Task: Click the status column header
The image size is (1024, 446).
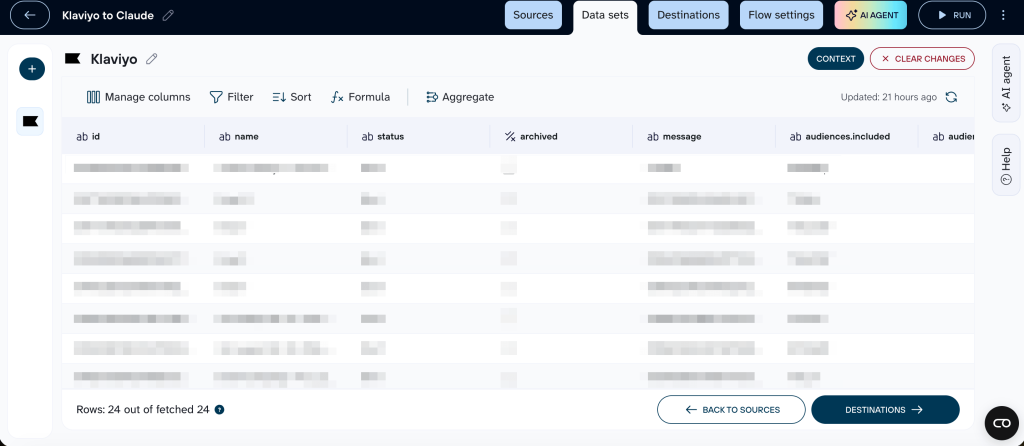Action: tap(419, 136)
